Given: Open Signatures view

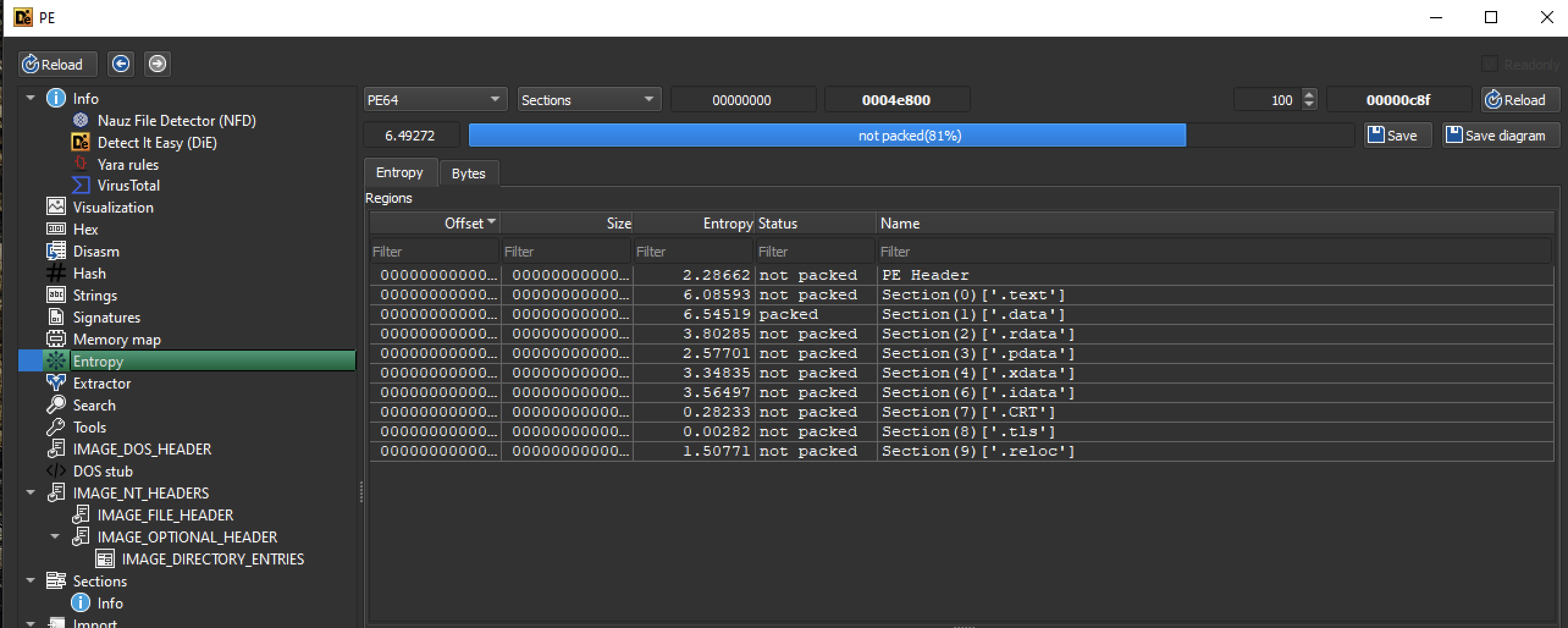Looking at the screenshot, I should (x=106, y=317).
